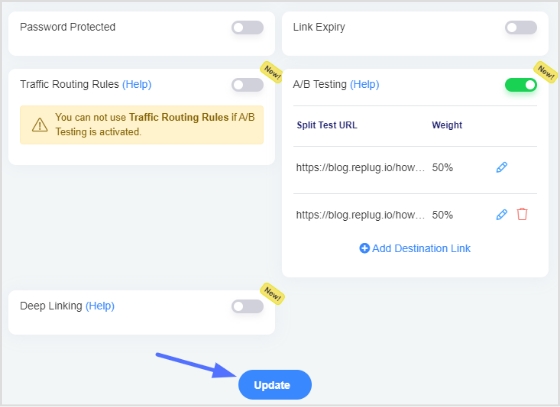The width and height of the screenshot is (560, 407).
Task: Click the New badge on A/B Testing card
Action: coord(546,72)
